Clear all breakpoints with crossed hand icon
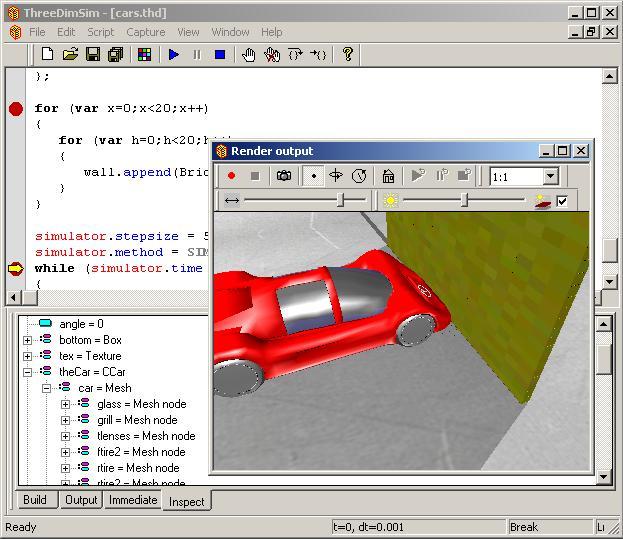This screenshot has width=623, height=539. pos(272,54)
